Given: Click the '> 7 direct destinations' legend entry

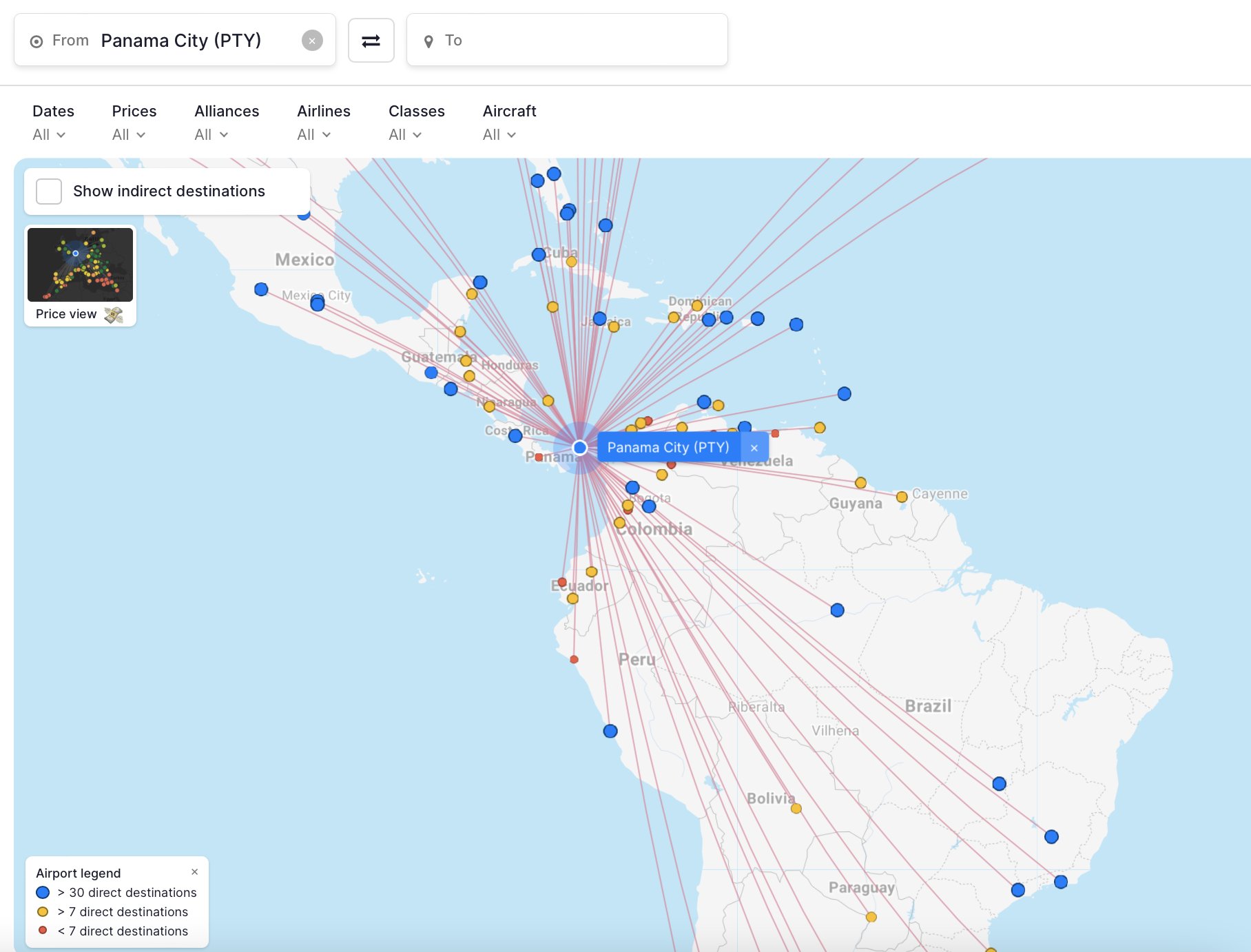Looking at the screenshot, I should click(x=112, y=912).
